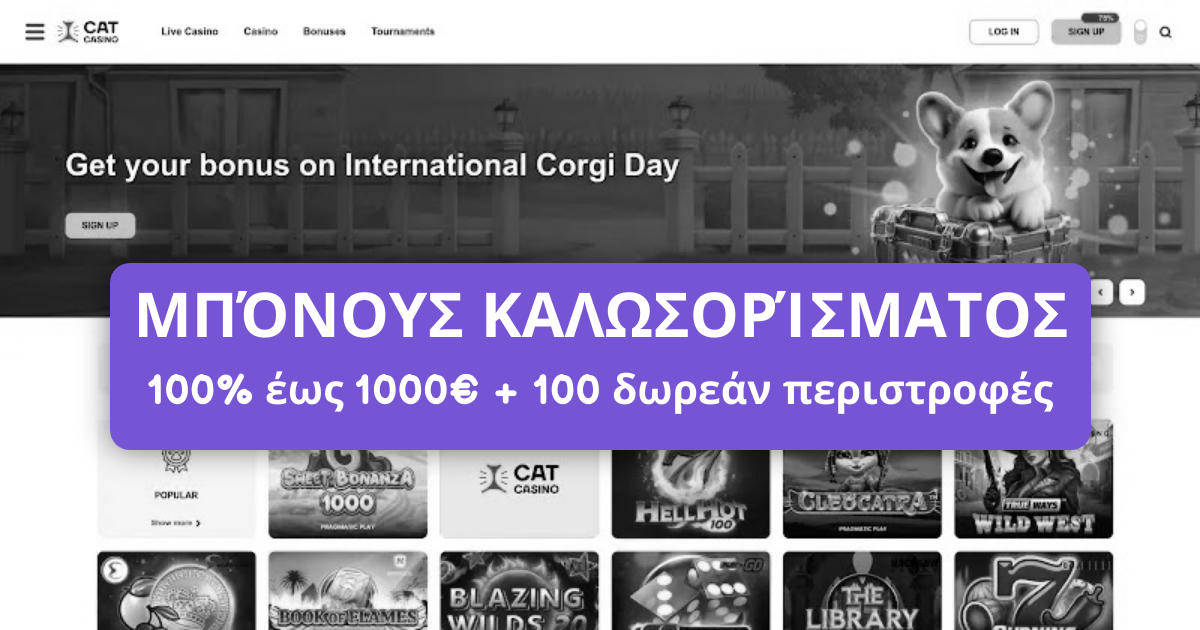Go to the Bonuses page

tap(324, 32)
